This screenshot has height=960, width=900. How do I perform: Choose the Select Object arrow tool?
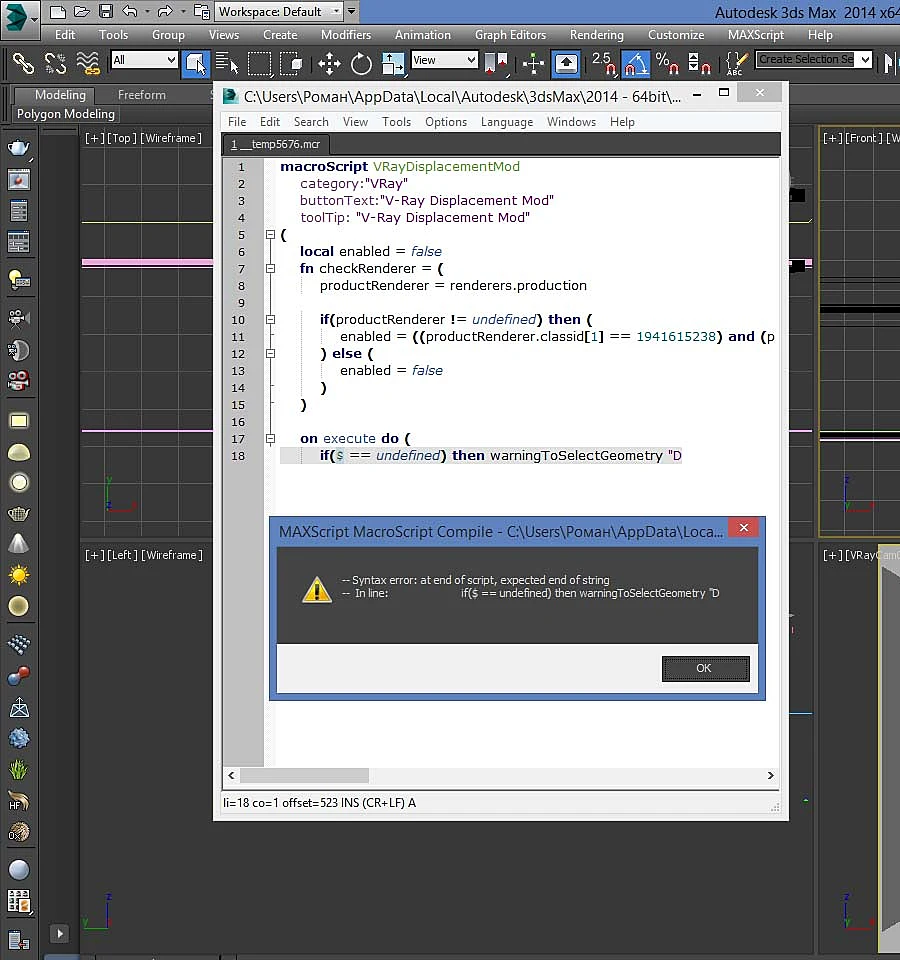click(x=195, y=62)
